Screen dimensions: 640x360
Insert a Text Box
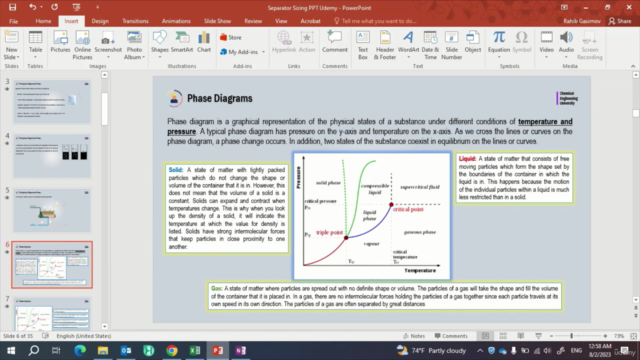362,45
